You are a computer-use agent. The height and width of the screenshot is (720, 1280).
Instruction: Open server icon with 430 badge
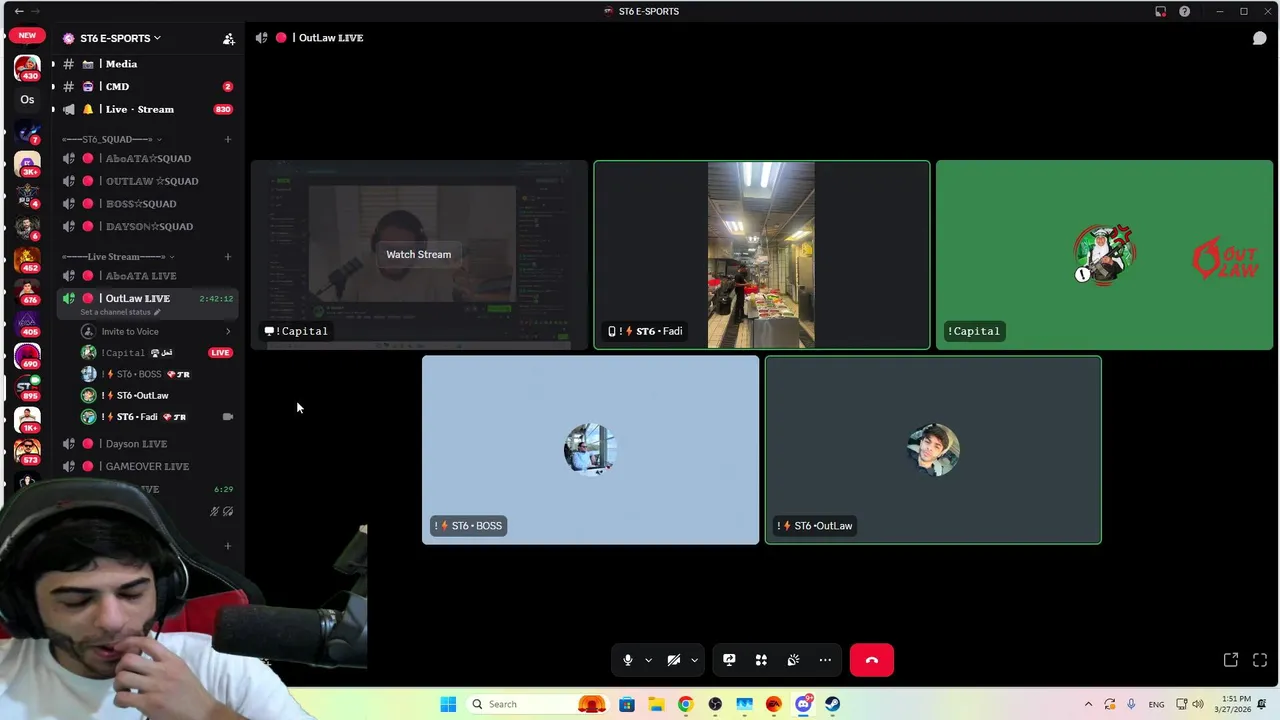pos(27,68)
